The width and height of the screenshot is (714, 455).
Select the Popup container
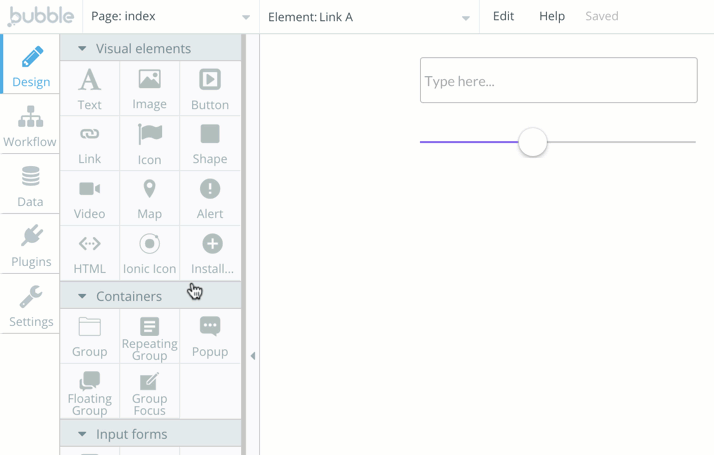click(x=210, y=336)
